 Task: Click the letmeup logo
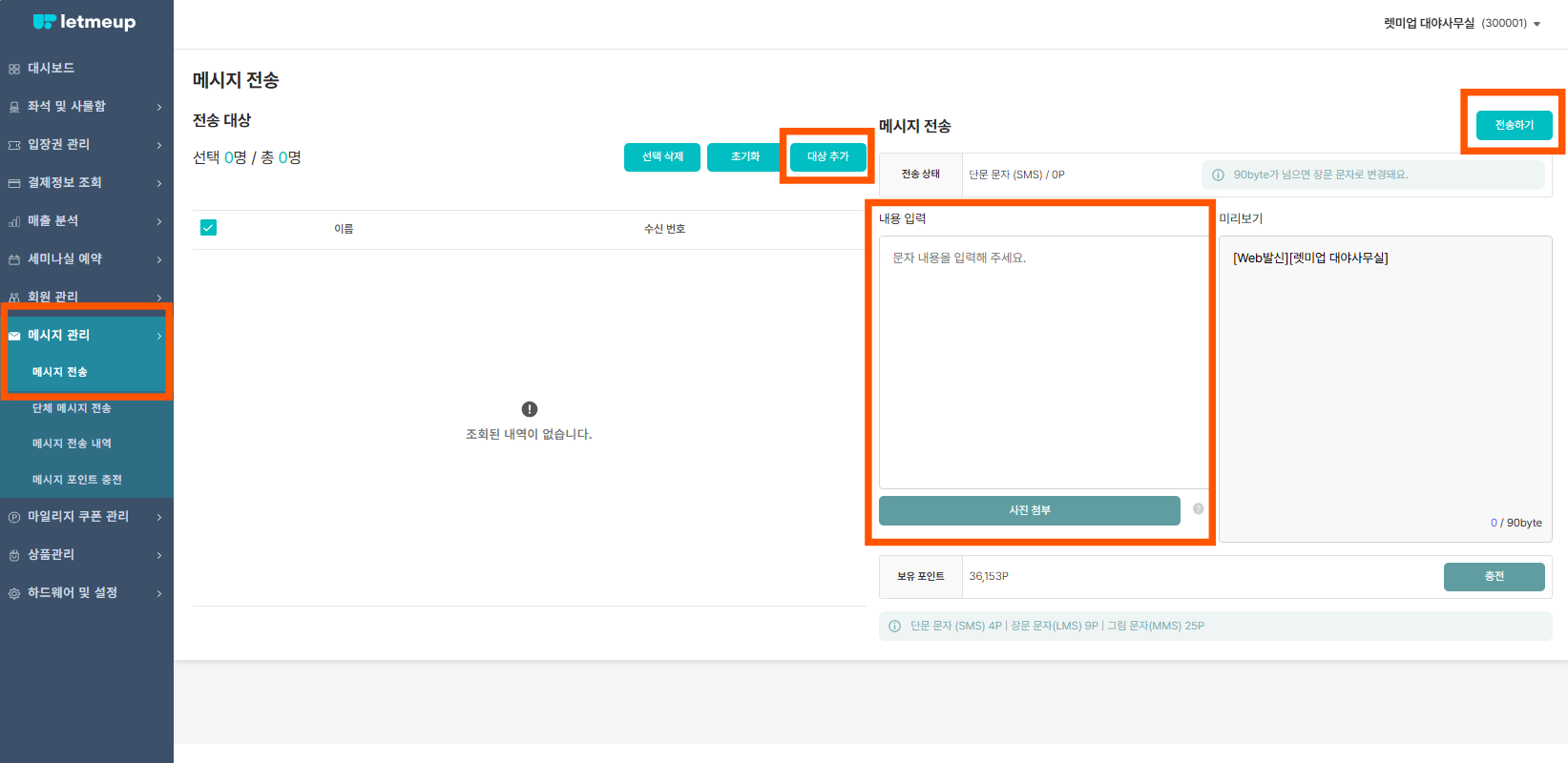pos(85,22)
